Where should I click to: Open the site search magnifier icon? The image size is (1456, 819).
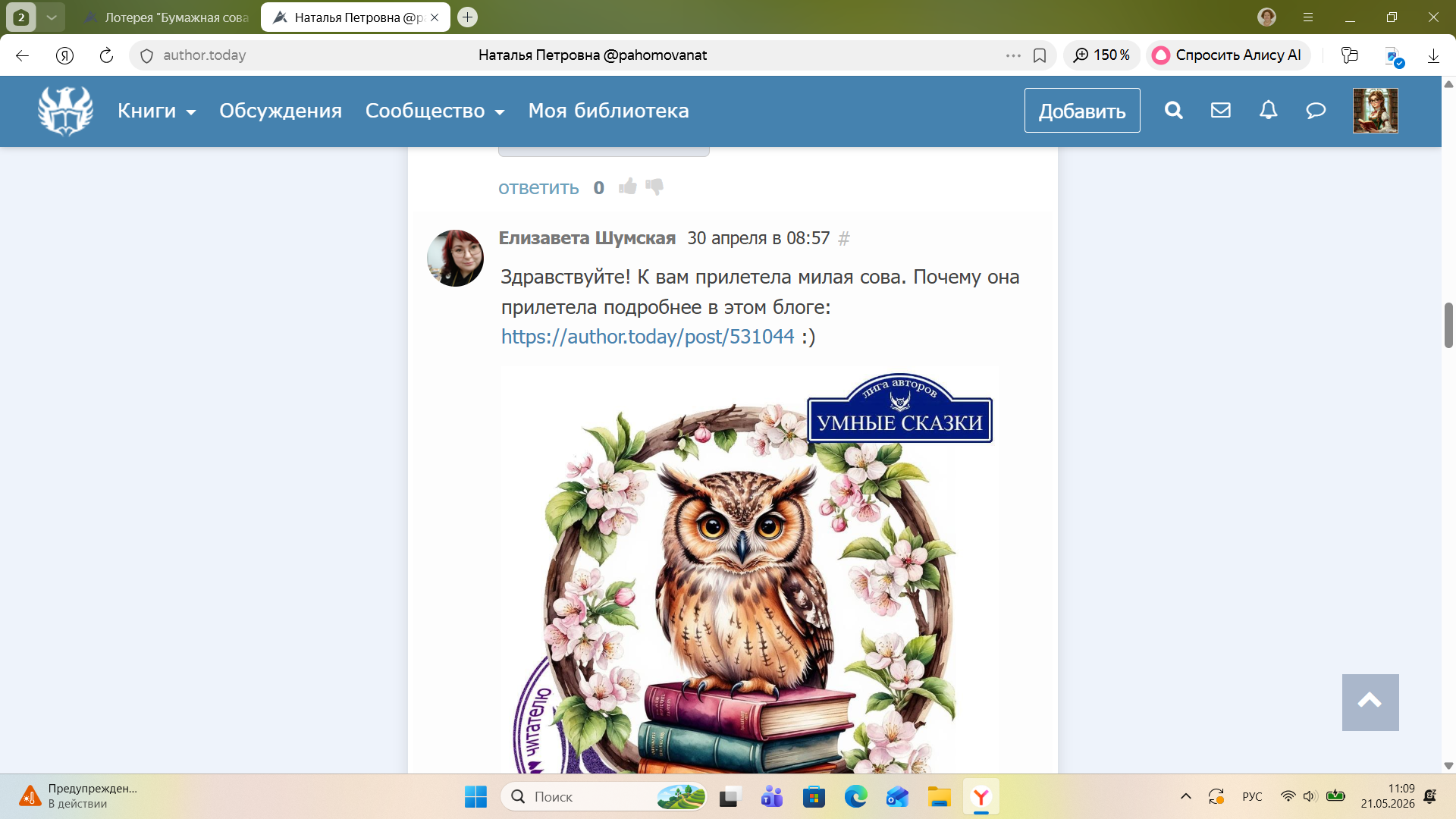coord(1174,111)
